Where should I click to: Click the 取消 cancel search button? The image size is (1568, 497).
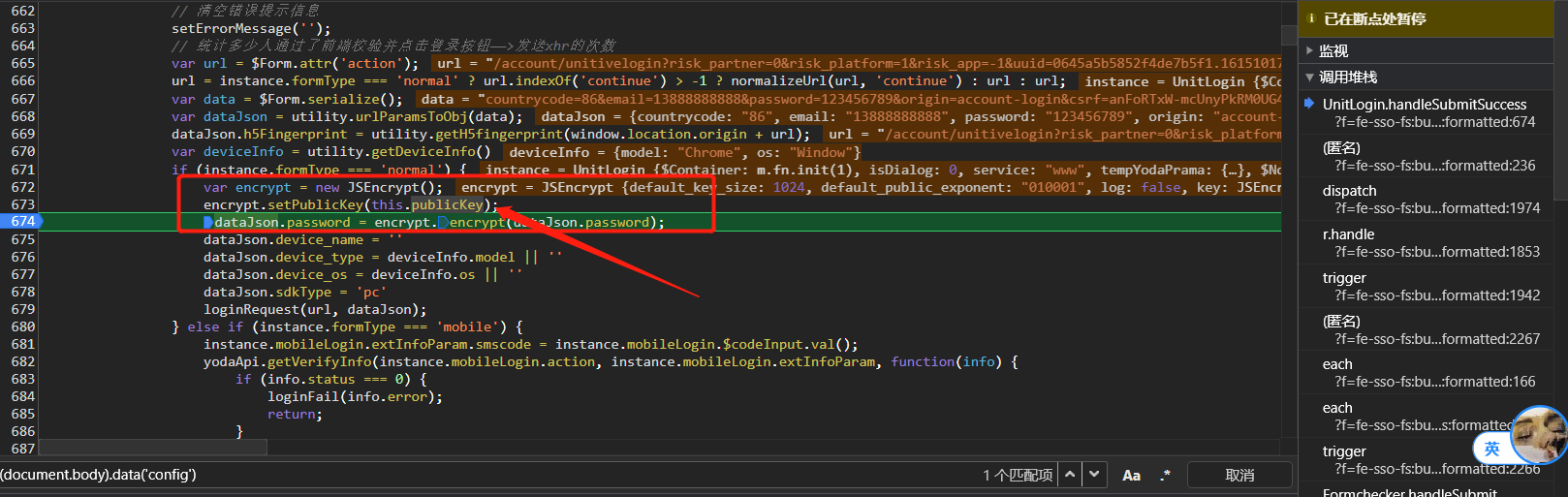(x=1239, y=475)
